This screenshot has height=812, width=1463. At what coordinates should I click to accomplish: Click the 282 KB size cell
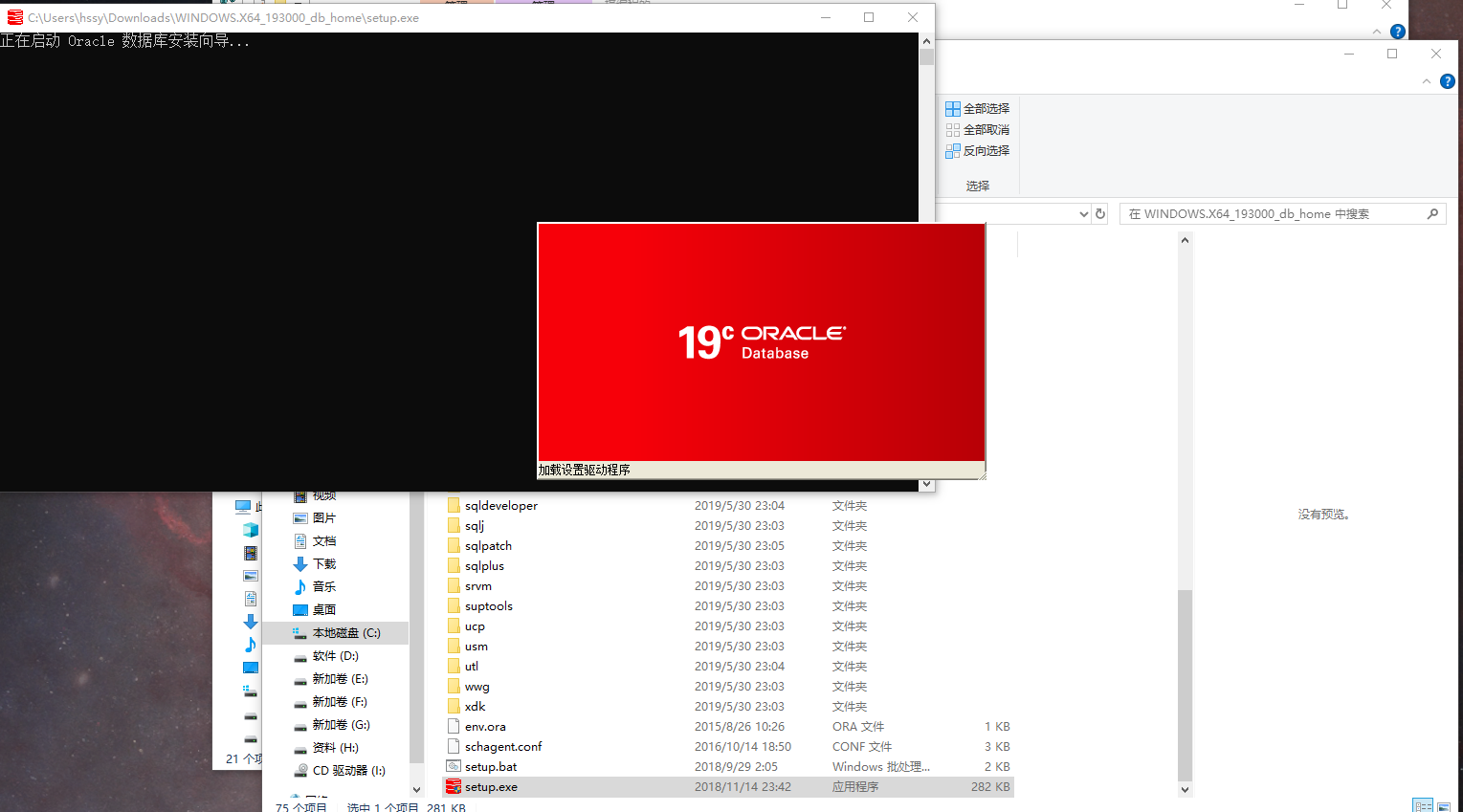(990, 787)
